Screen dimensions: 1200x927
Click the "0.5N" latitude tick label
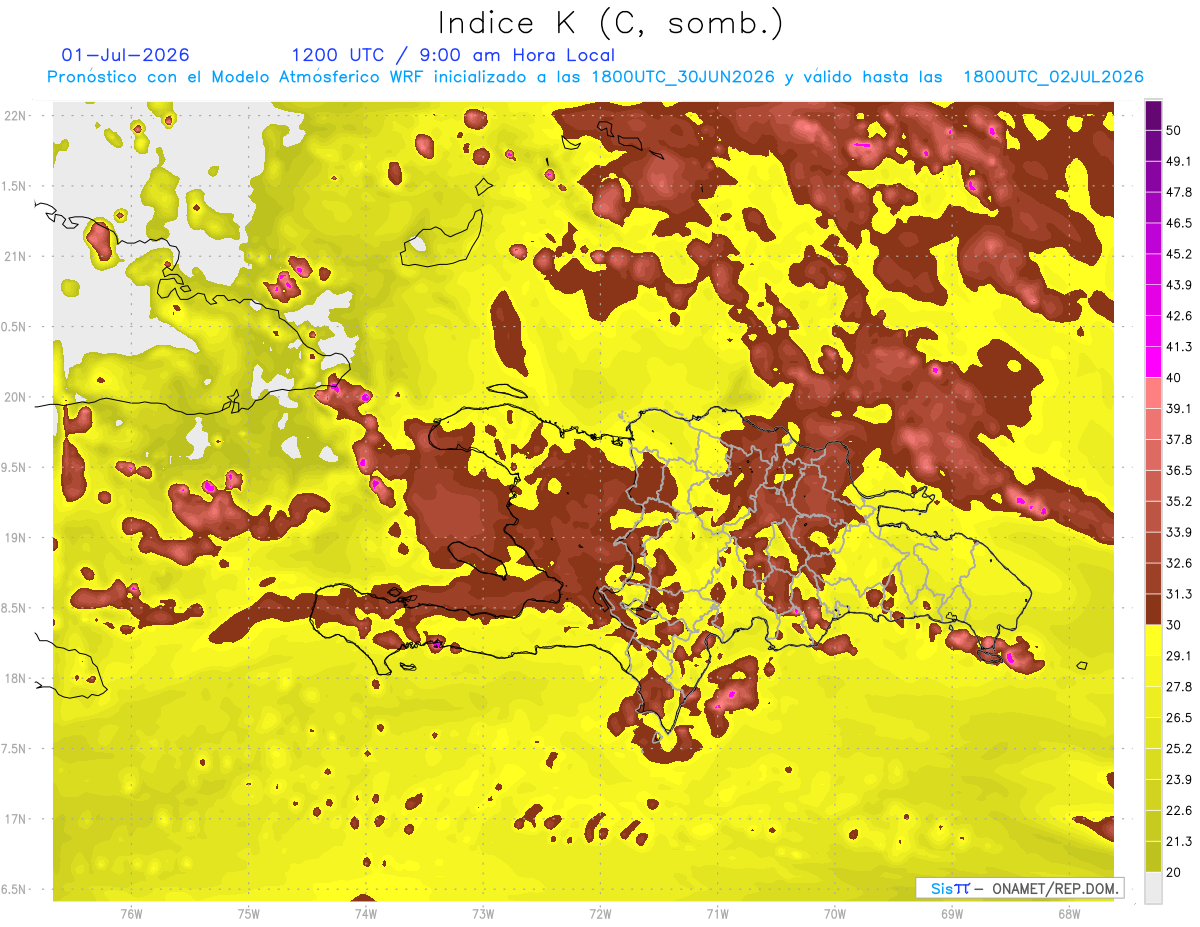click(x=14, y=327)
